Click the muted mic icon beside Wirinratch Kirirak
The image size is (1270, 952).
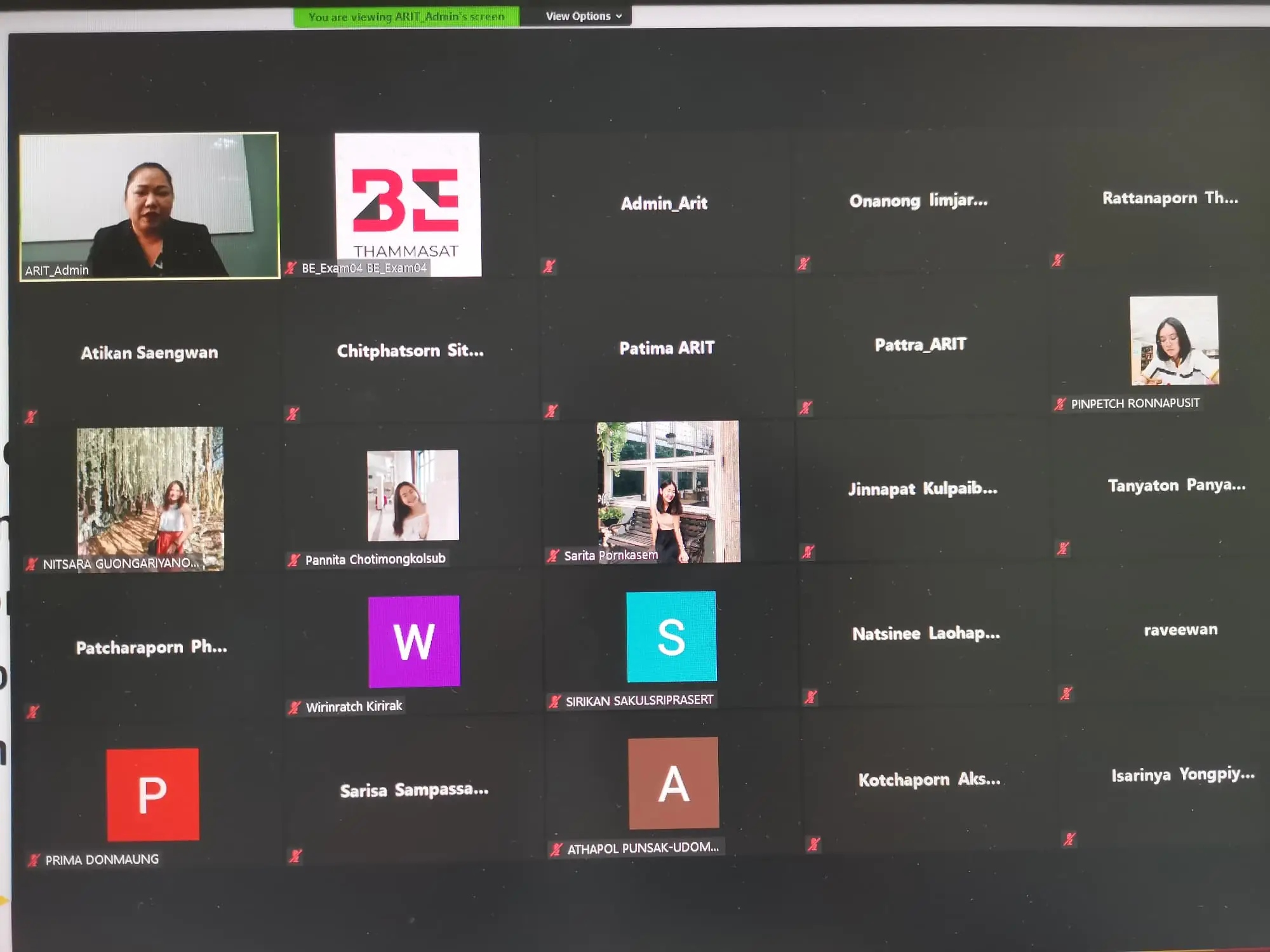pos(295,707)
